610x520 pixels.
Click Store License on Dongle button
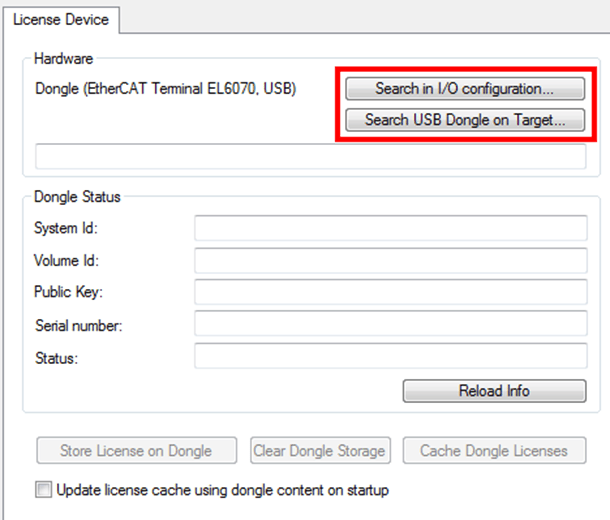click(x=136, y=451)
